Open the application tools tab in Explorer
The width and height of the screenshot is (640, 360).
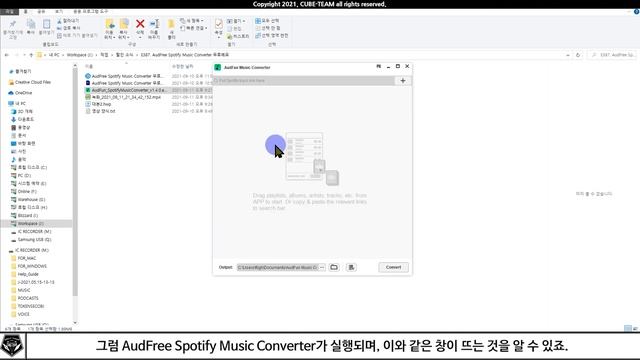coord(91,11)
